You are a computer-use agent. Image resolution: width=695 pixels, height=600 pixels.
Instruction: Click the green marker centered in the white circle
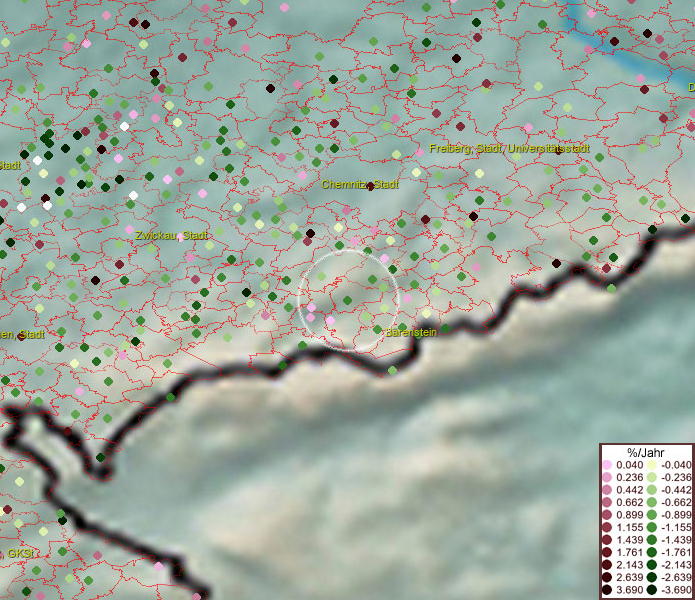click(x=348, y=299)
